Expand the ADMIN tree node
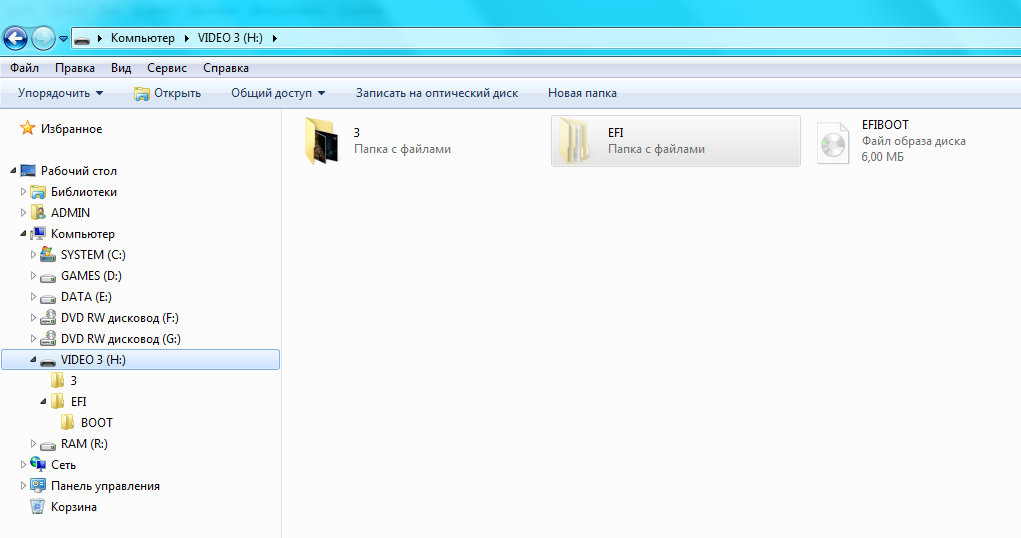Viewport: 1021px width, 538px height. (23, 212)
